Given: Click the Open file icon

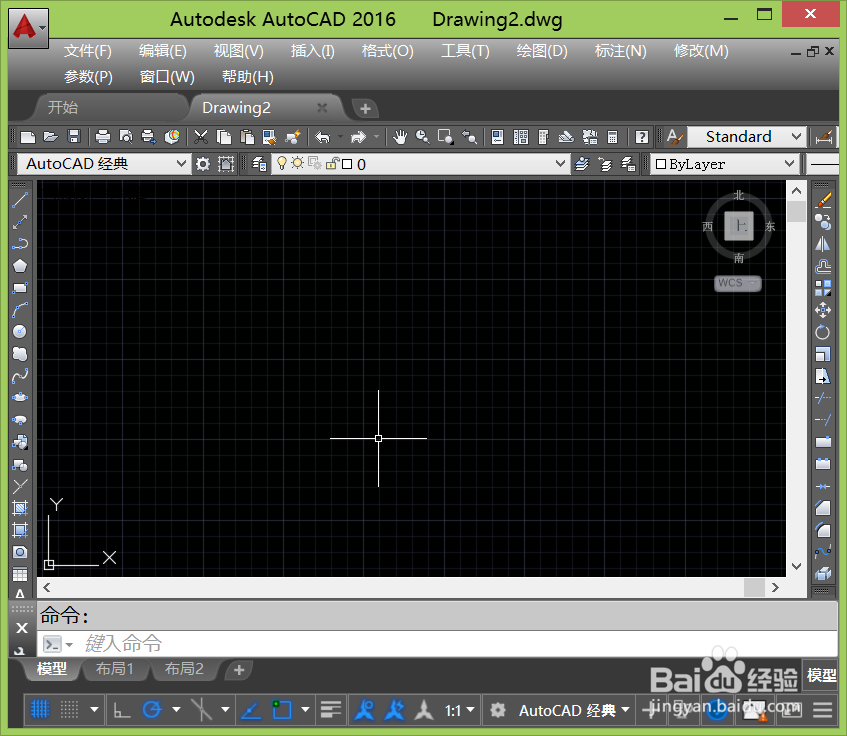Looking at the screenshot, I should click(51, 137).
